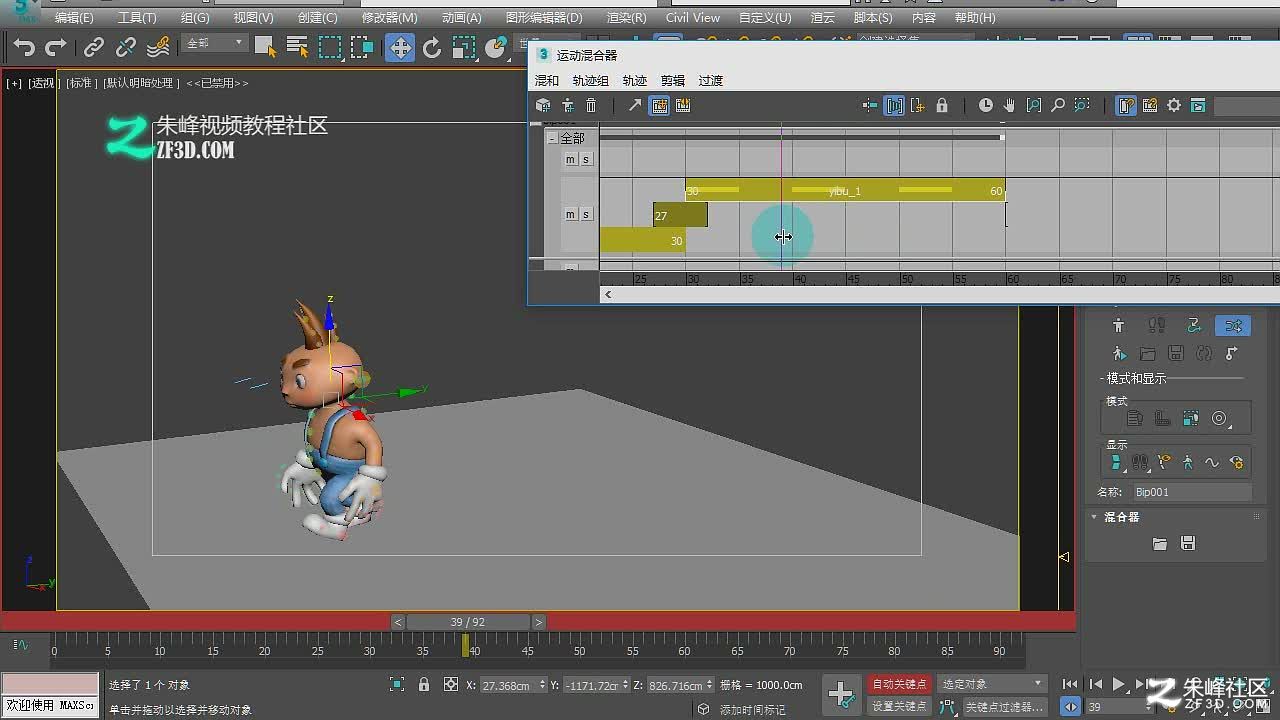Activate the Select Object arrow tool
1280x720 pixels.
[x=265, y=47]
